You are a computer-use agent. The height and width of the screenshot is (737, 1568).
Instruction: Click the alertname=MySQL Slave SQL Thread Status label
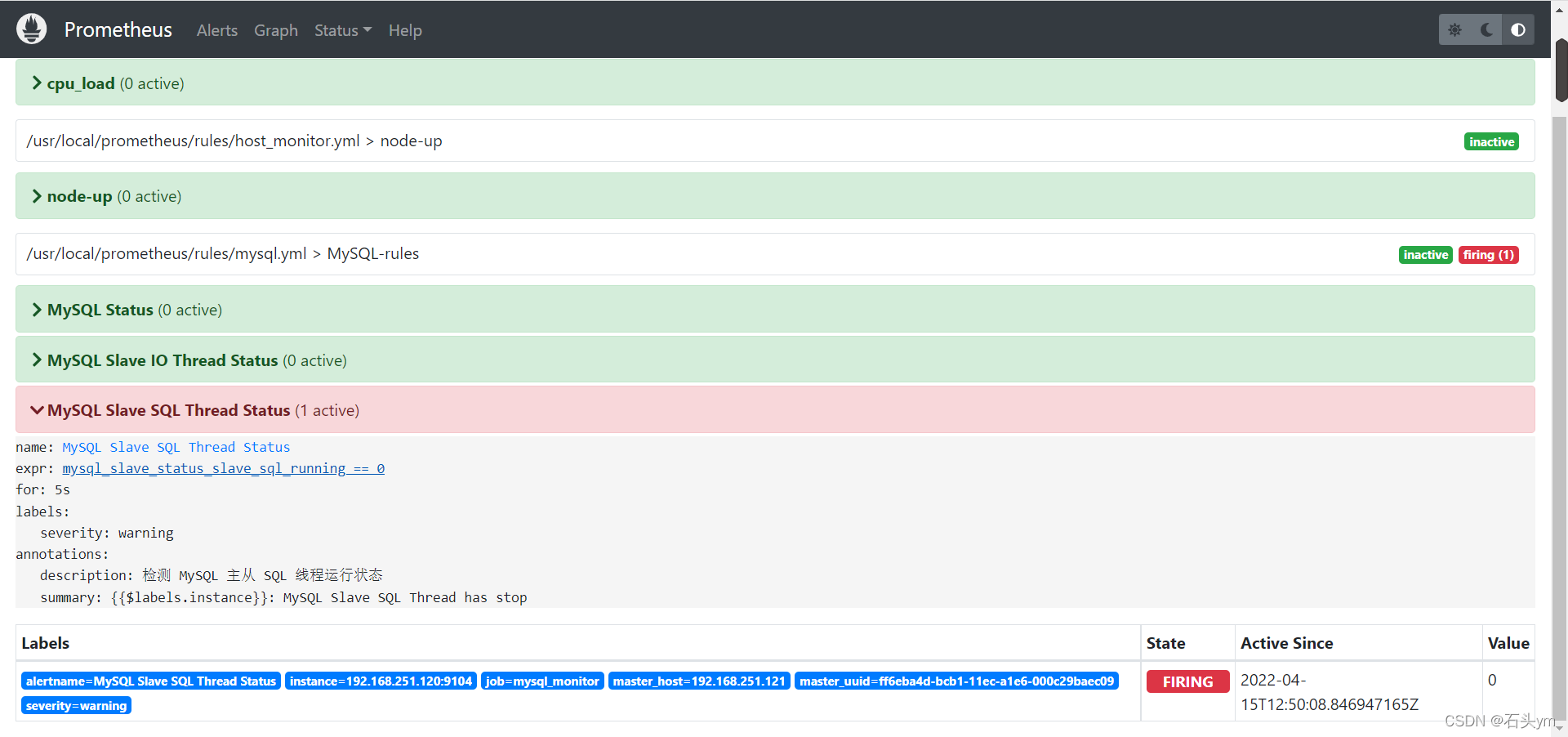[x=151, y=681]
